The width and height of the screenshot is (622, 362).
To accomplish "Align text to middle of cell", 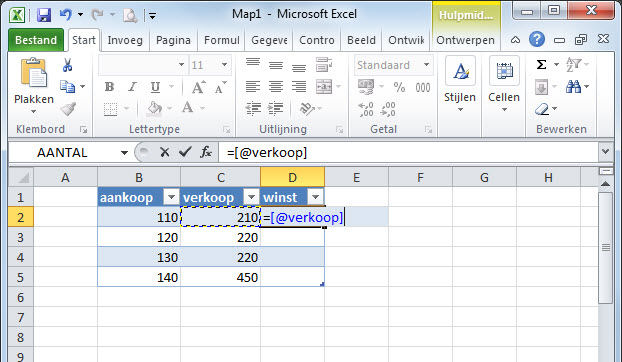I will point(276,65).
